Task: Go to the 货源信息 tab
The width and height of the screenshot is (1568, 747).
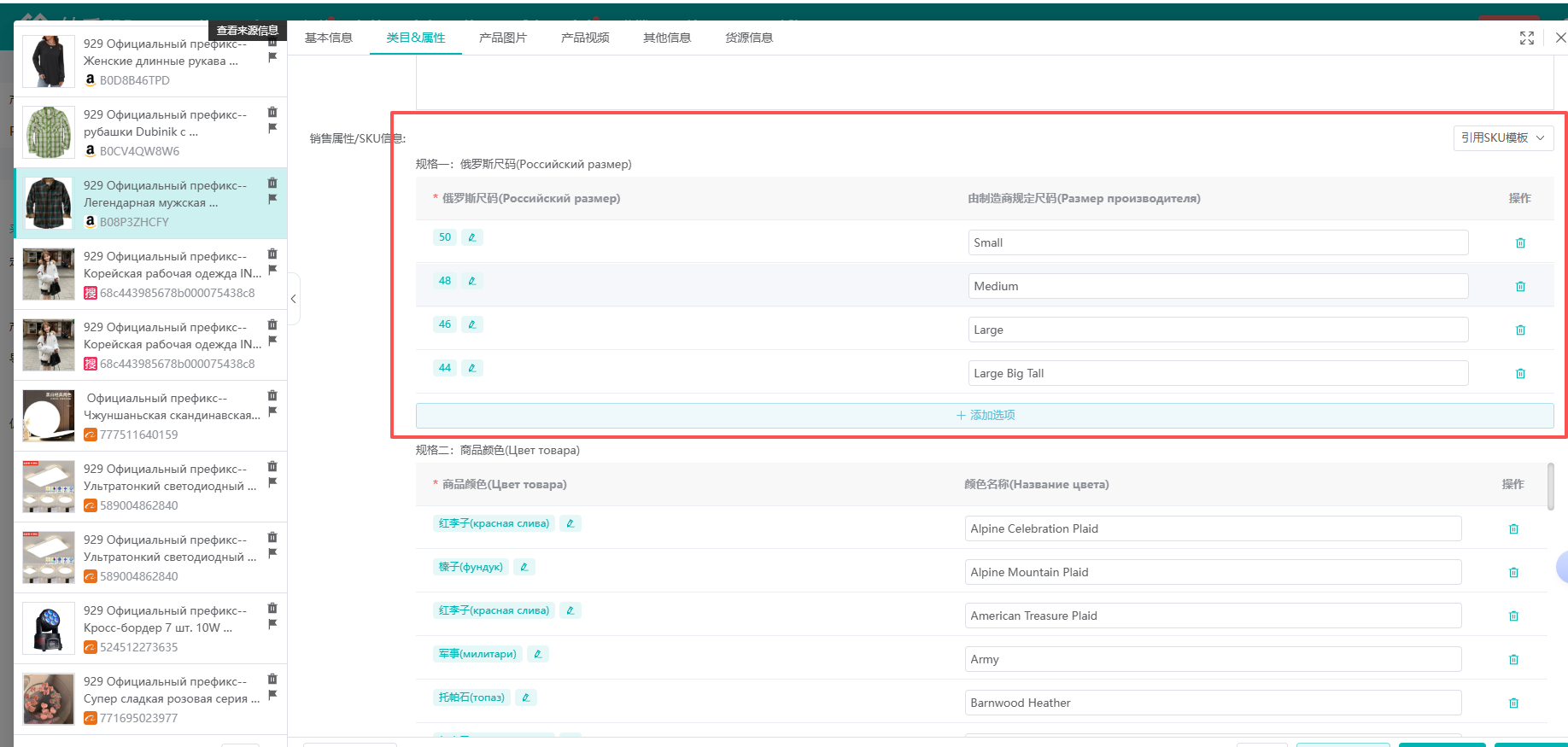Action: tap(749, 38)
